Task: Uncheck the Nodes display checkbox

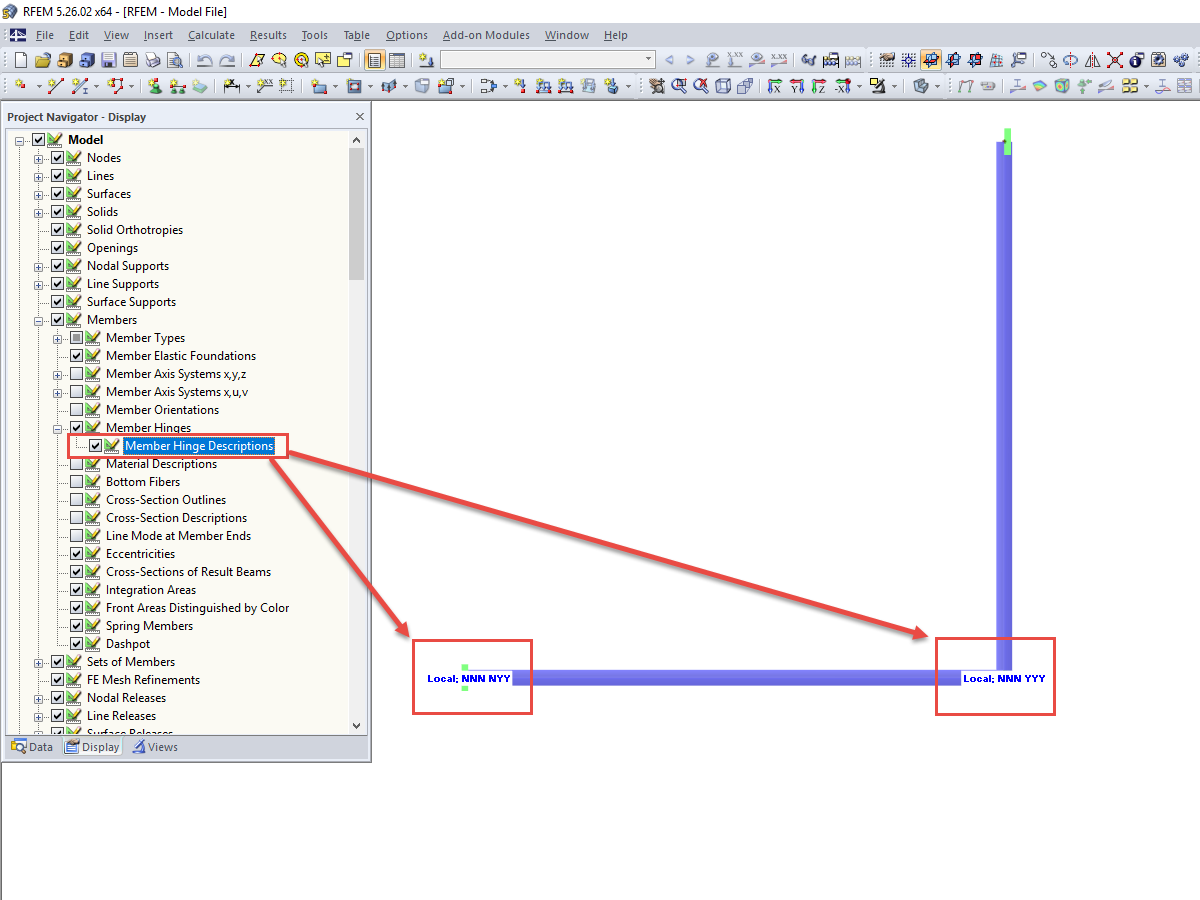Action: coord(58,158)
